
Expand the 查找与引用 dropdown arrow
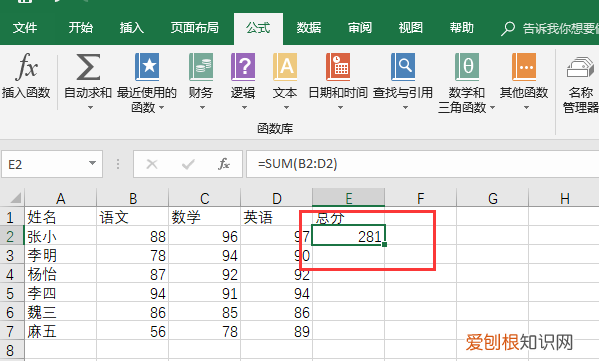(x=405, y=108)
